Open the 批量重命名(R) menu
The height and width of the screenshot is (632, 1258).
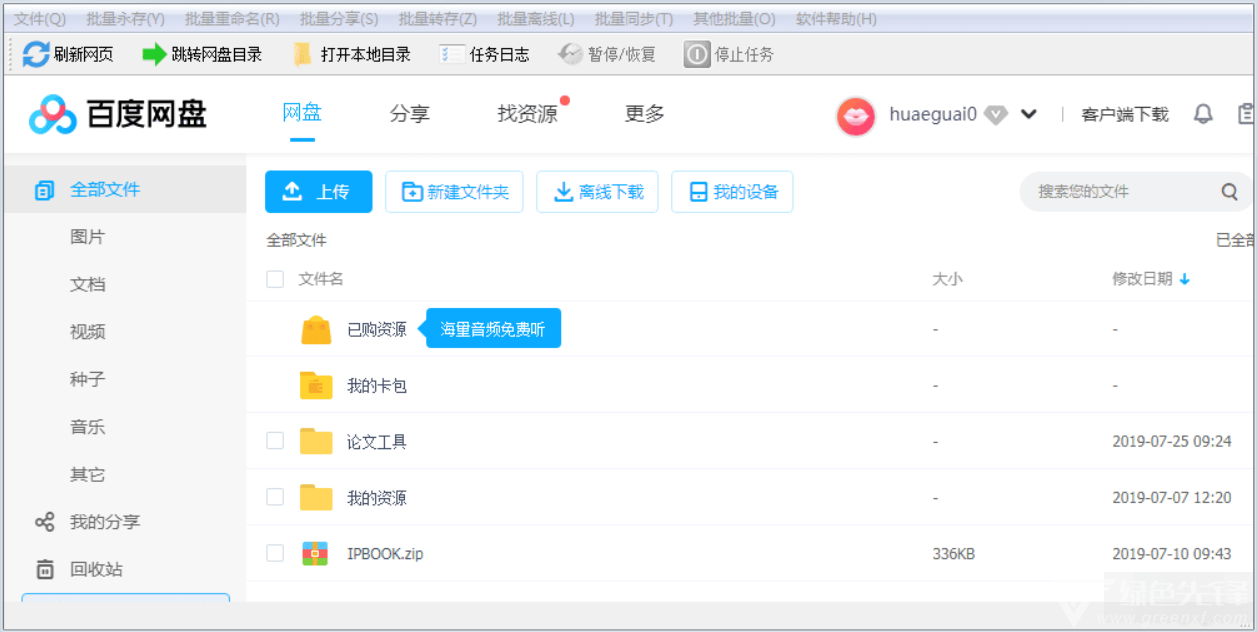(x=232, y=19)
